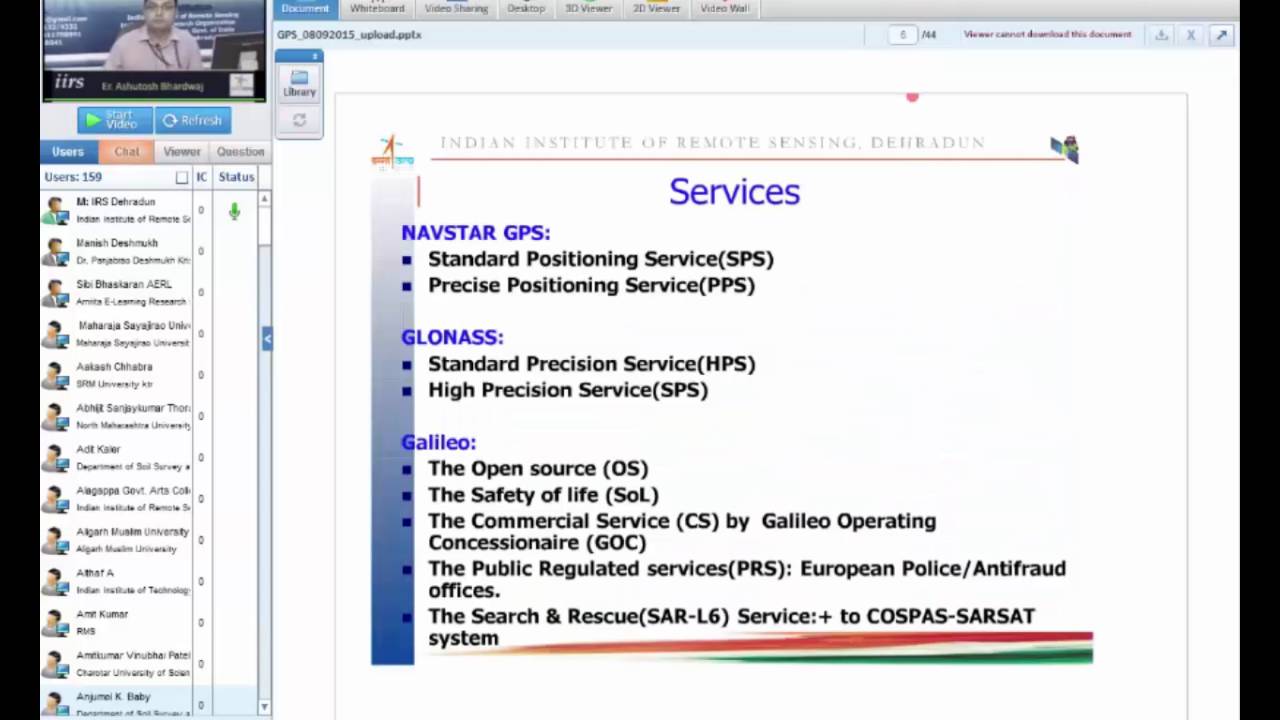
Task: Click 'Viewer cannot download this document' message
Action: [1047, 35]
